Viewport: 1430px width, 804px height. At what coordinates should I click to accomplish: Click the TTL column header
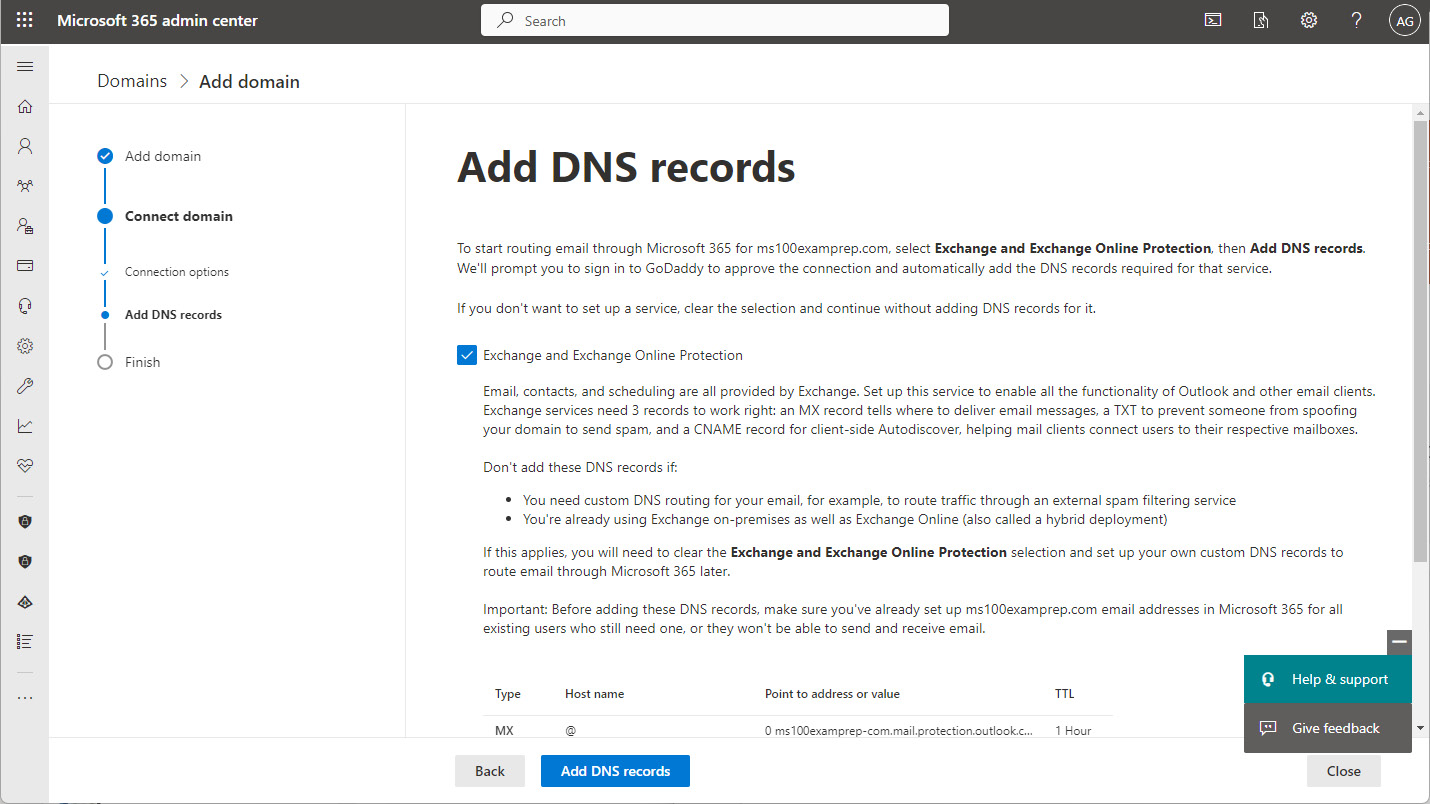pyautogui.click(x=1064, y=694)
